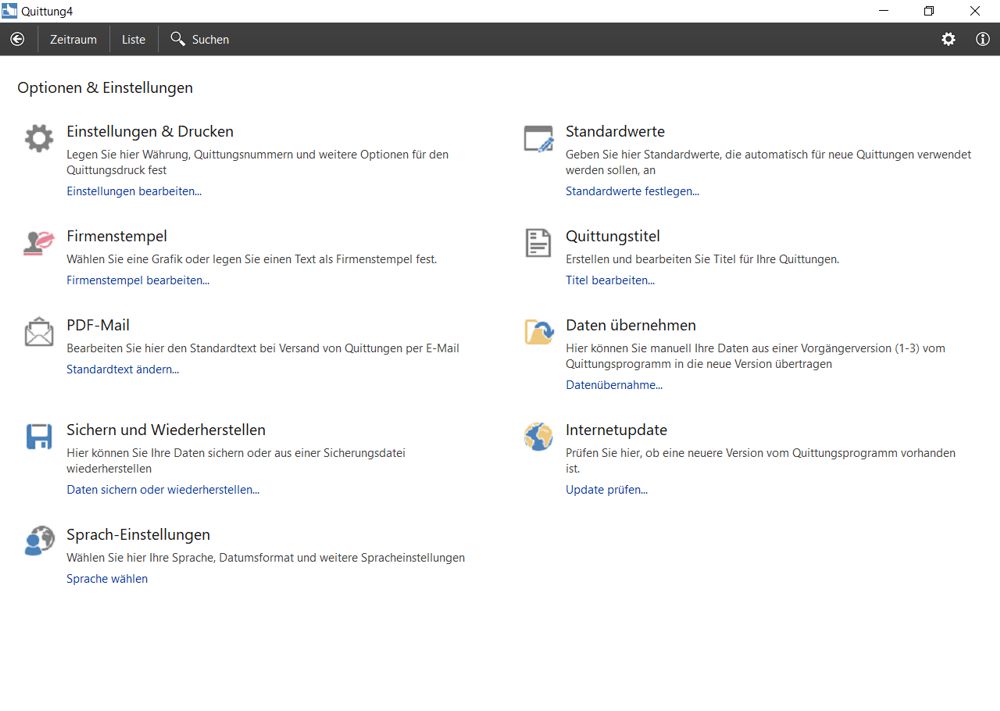Image resolution: width=1000 pixels, height=711 pixels.
Task: Click the info icon in top bar
Action: tap(982, 39)
